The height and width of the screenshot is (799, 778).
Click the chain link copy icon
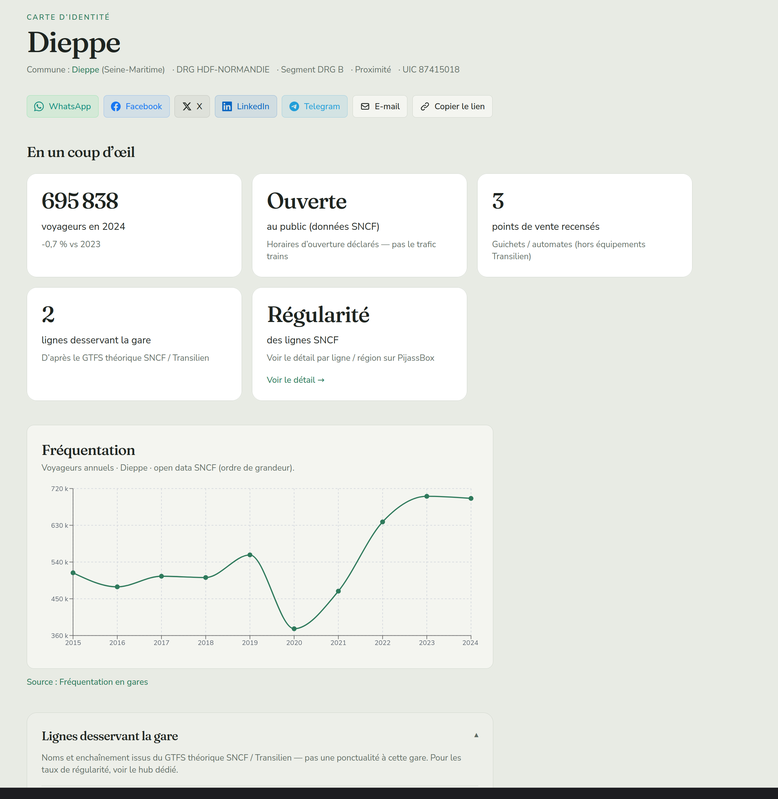(x=424, y=106)
